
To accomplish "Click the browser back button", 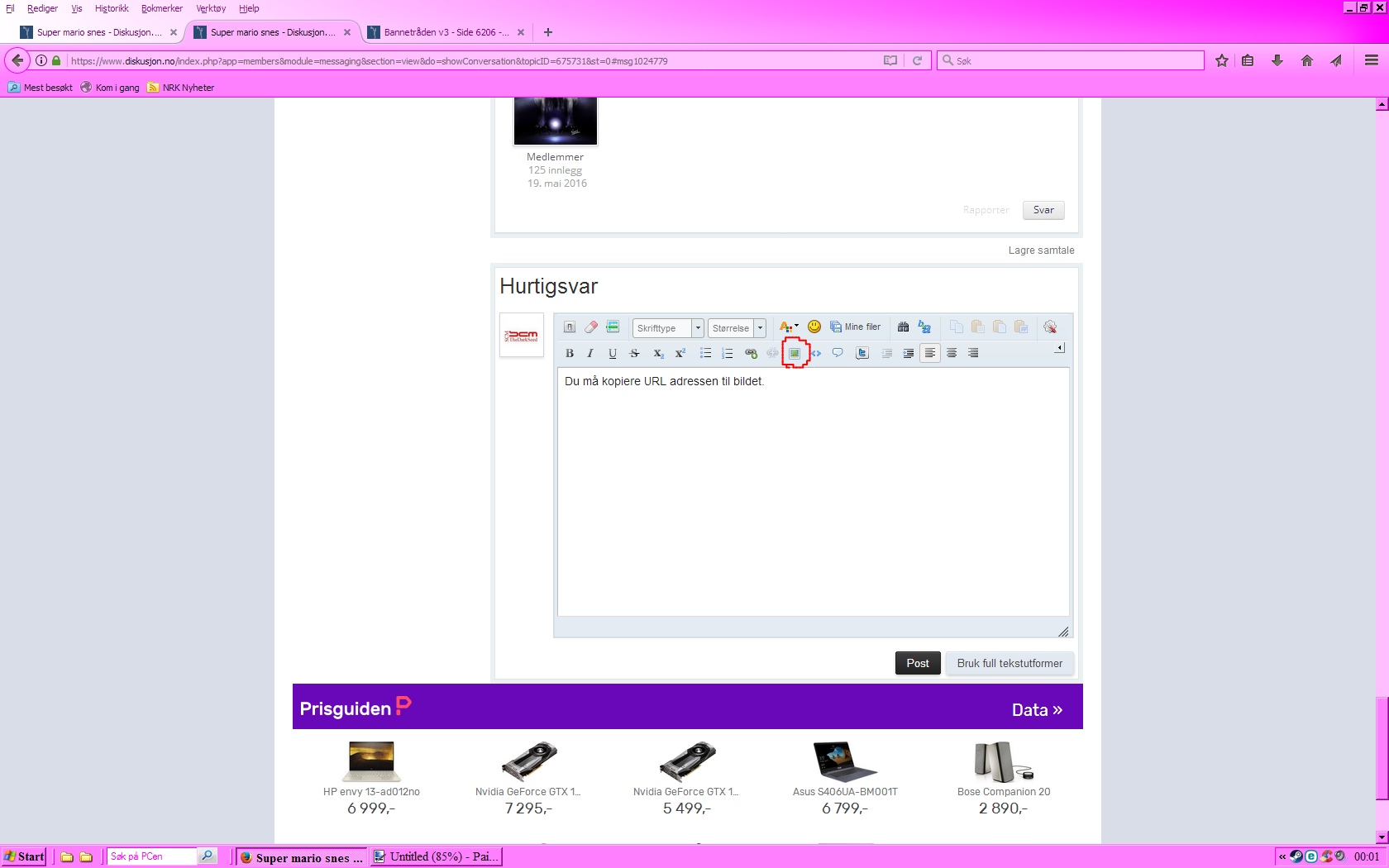I will 17,60.
